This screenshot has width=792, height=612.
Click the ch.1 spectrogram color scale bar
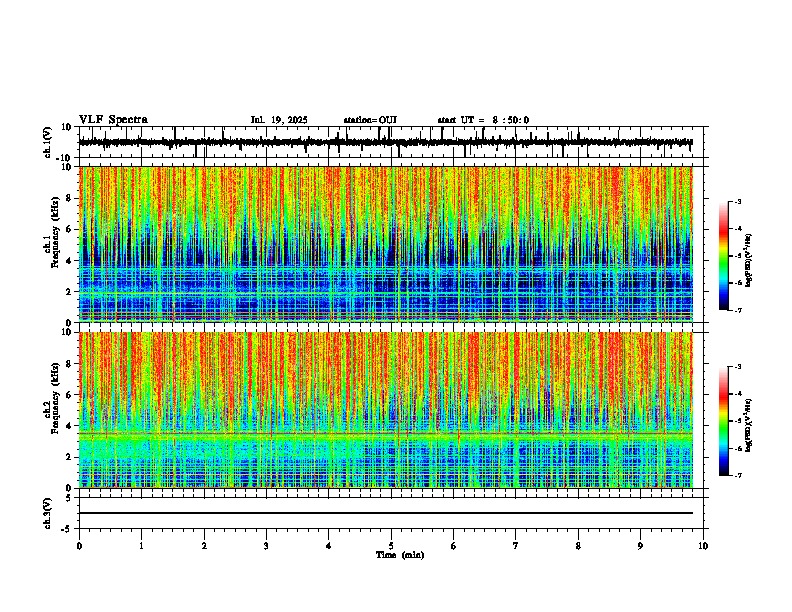pos(724,256)
